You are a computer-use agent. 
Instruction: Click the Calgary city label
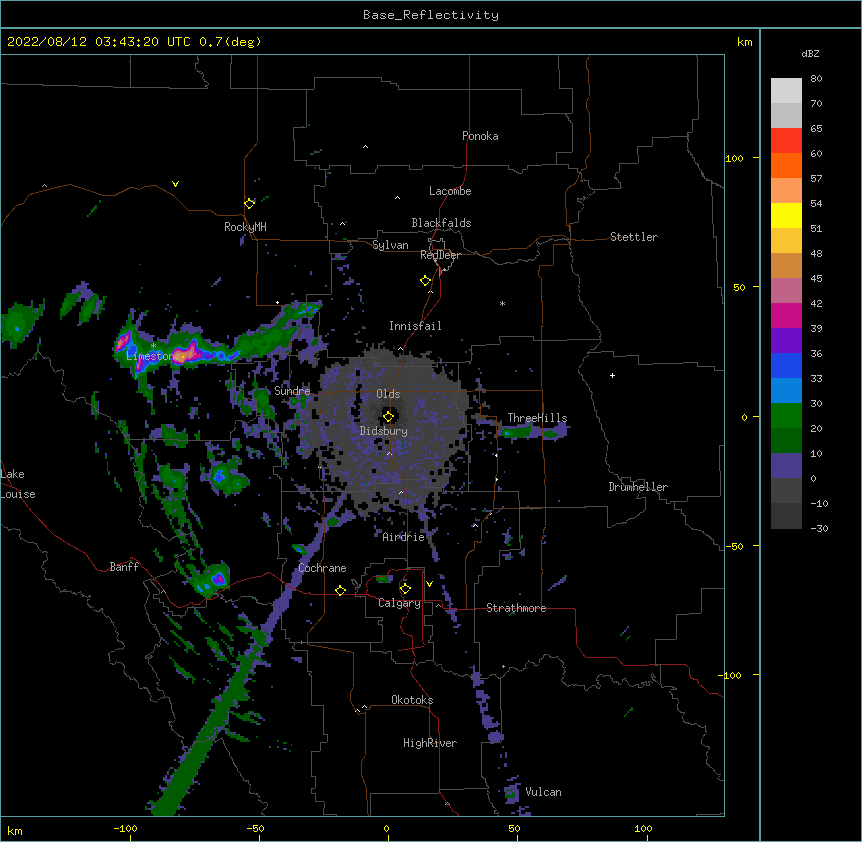[399, 603]
